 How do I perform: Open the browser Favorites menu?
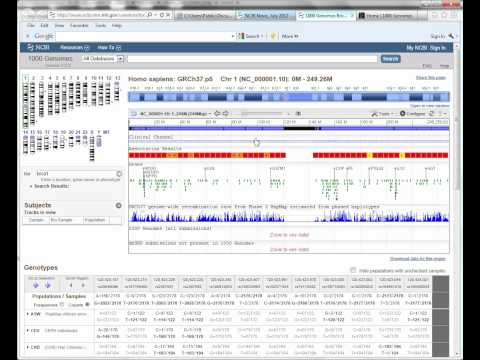(x=79, y=25)
